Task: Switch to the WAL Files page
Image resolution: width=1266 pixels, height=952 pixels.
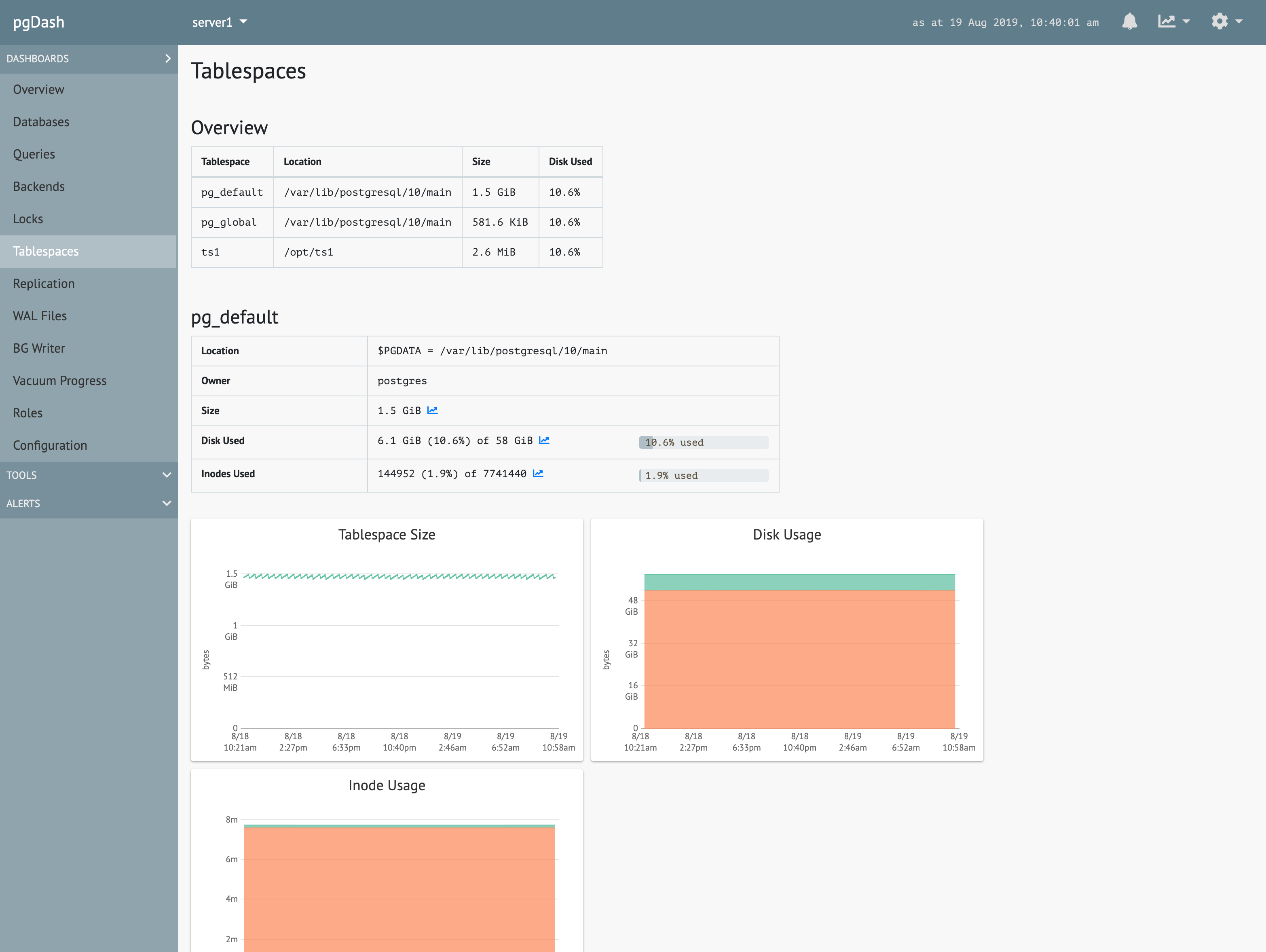Action: pyautogui.click(x=40, y=315)
